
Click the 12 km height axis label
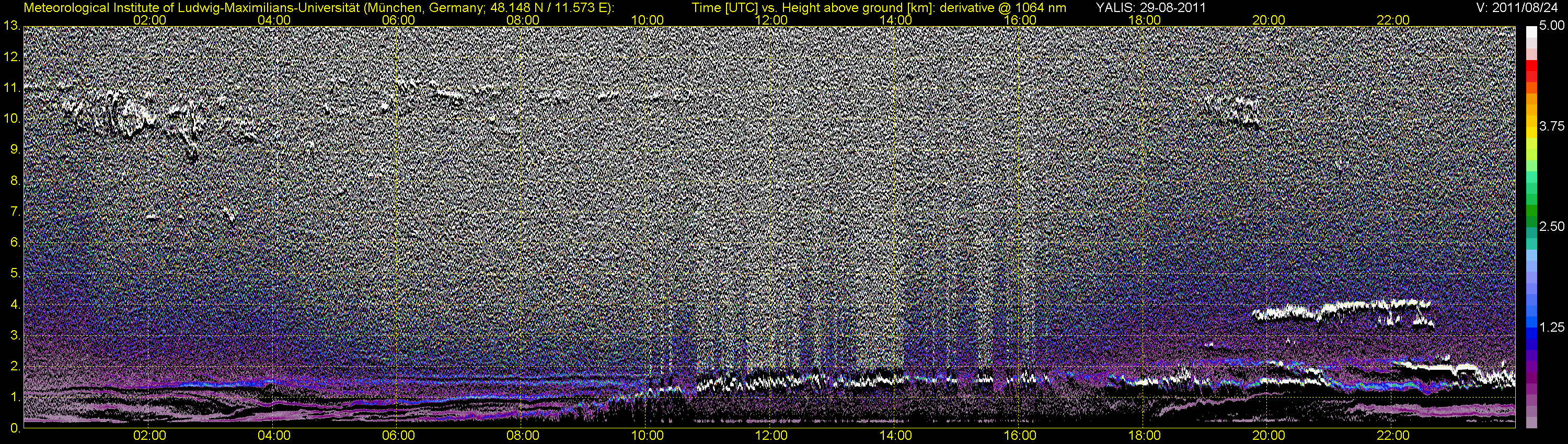click(11, 57)
